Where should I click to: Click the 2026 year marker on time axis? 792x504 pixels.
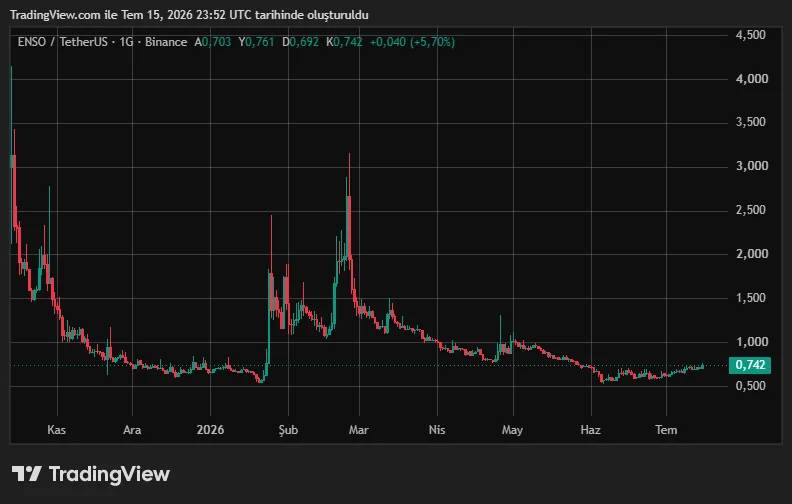point(210,430)
